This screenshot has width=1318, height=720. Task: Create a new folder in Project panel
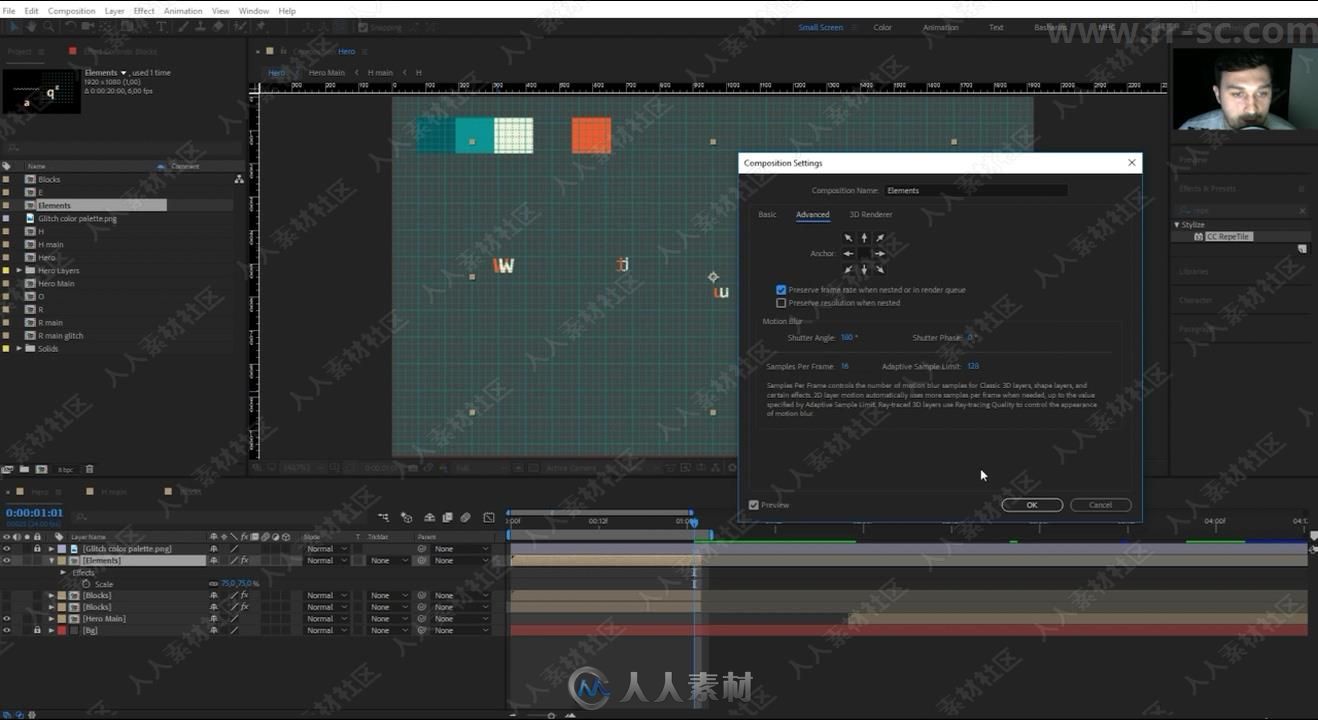(25, 469)
